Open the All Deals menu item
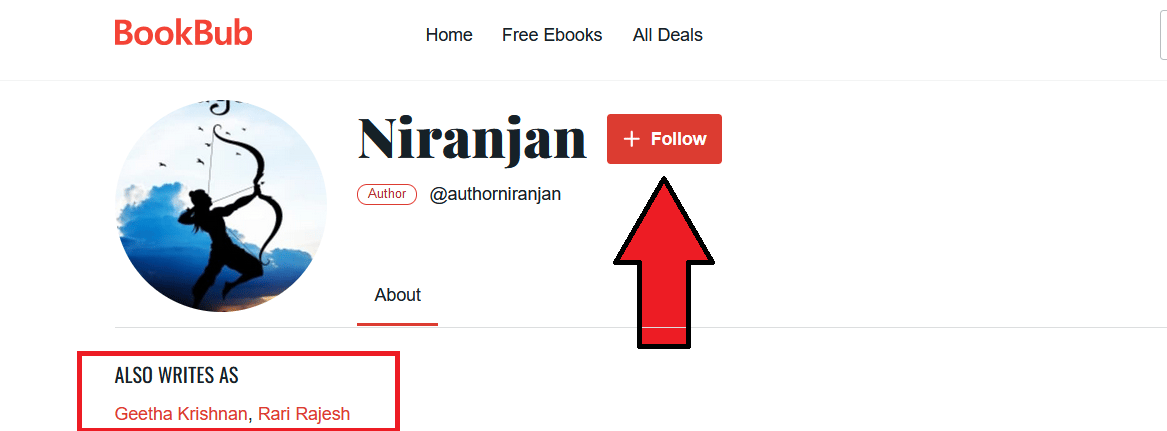 tap(668, 35)
